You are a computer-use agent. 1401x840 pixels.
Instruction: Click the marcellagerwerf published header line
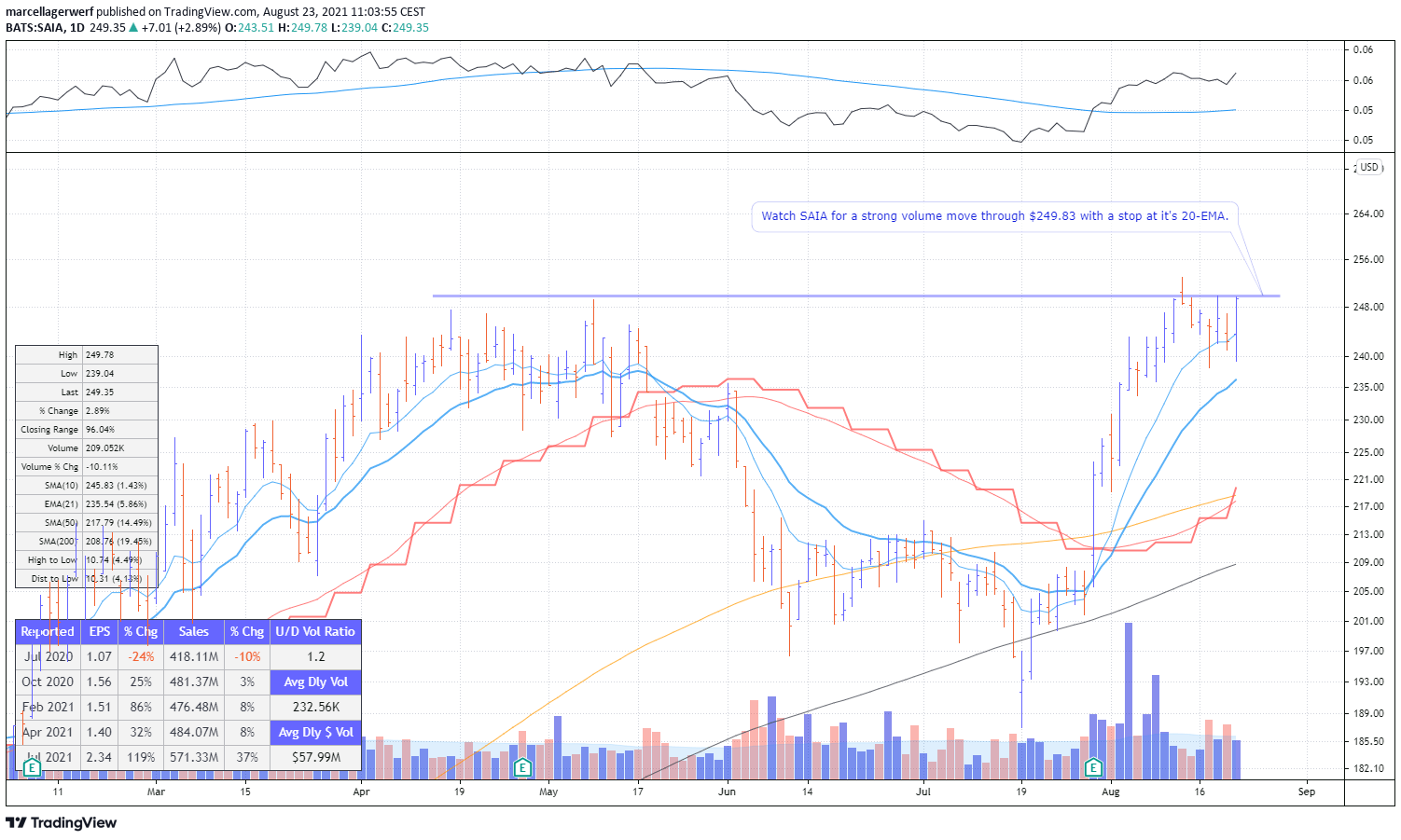pyautogui.click(x=215, y=12)
